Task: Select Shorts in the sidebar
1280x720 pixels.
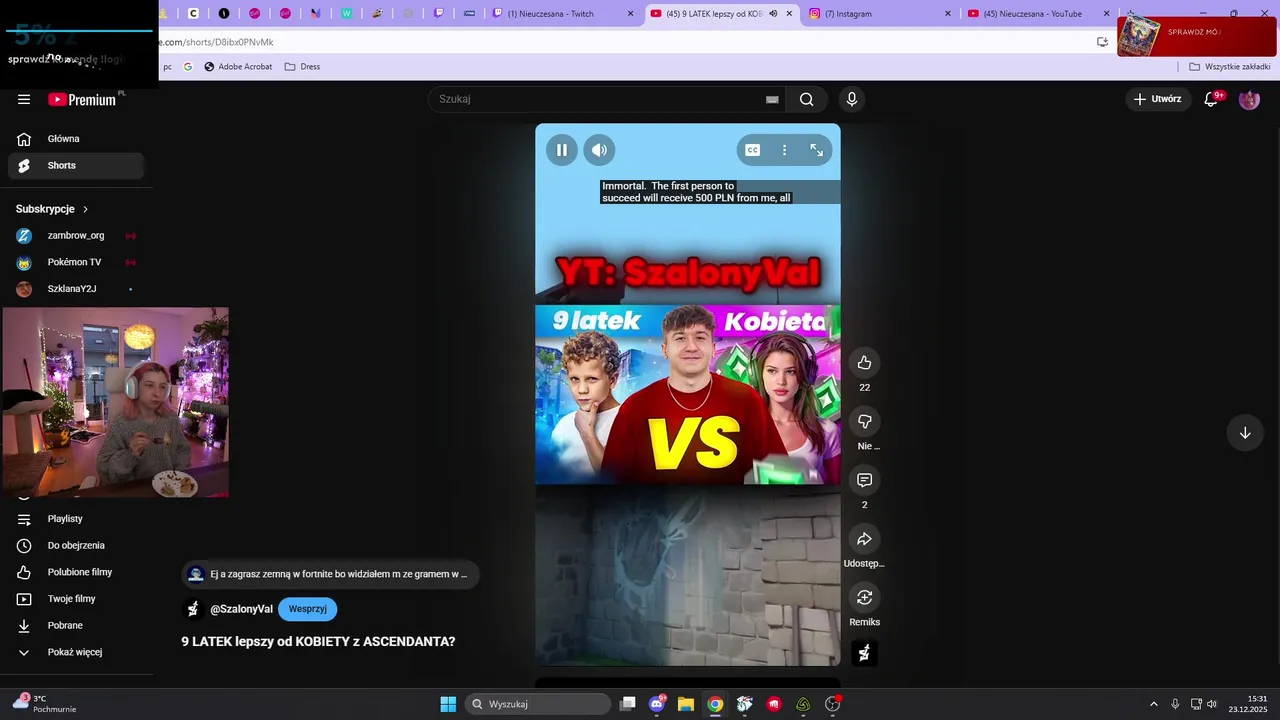Action: tap(76, 166)
